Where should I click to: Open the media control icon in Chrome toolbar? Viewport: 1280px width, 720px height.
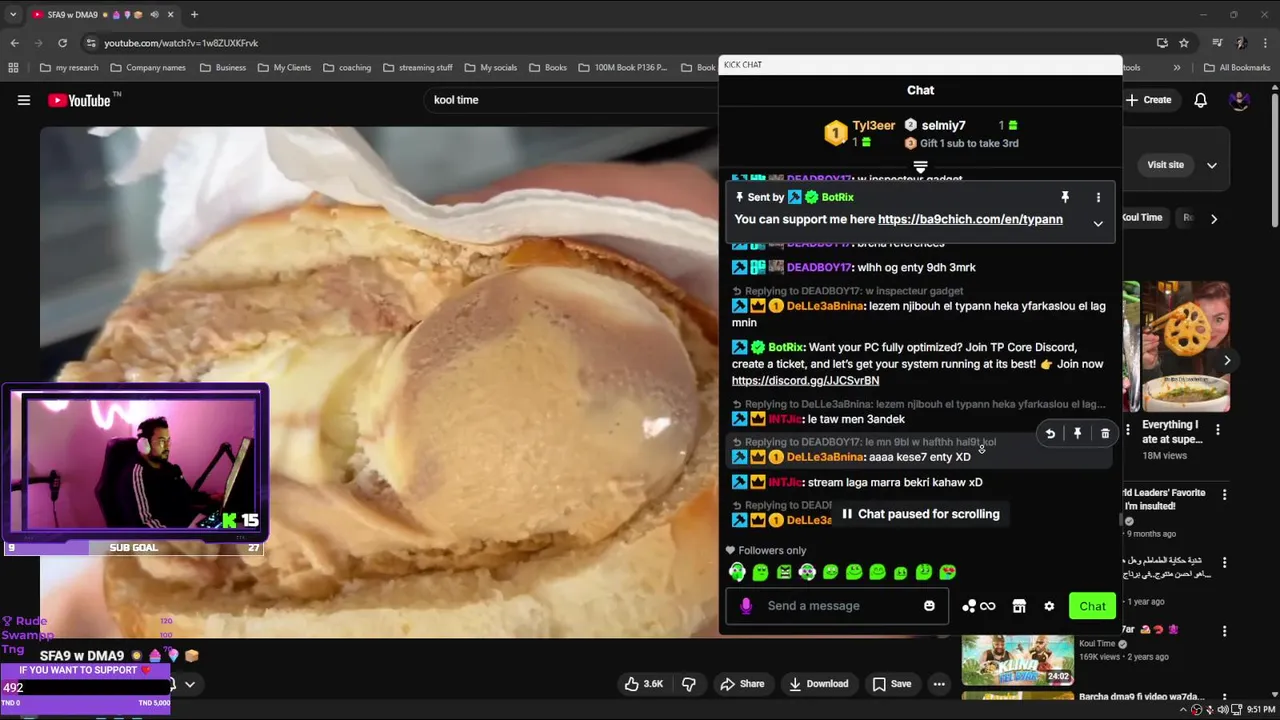point(1217,43)
